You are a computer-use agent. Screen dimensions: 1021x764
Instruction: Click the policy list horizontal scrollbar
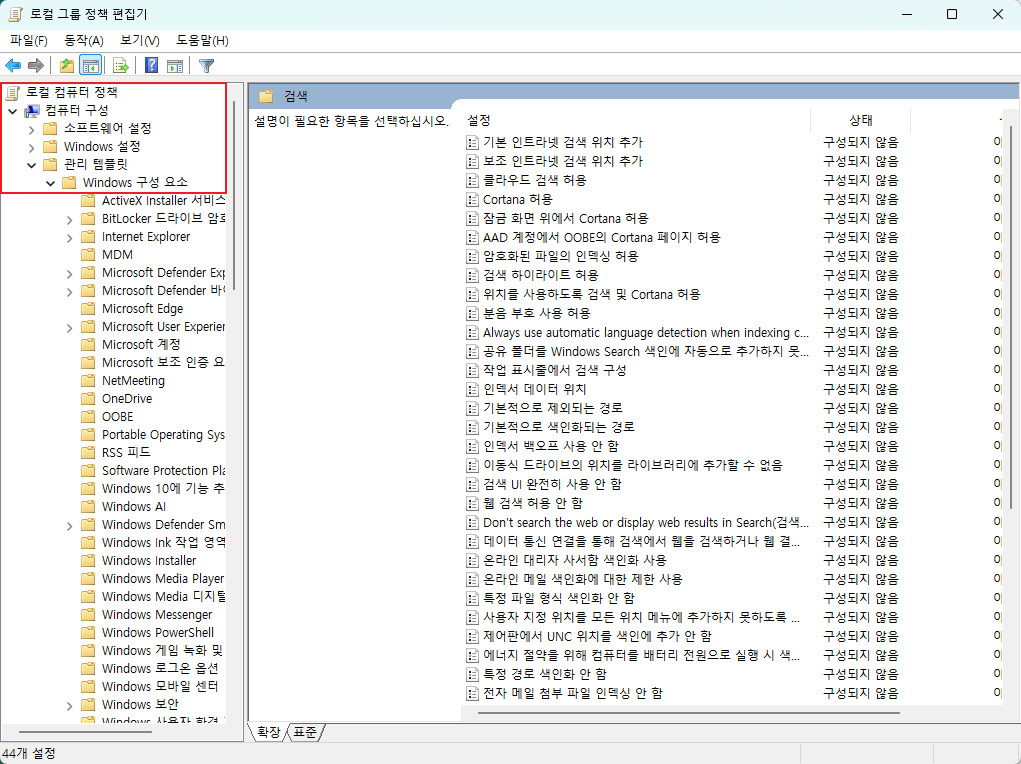[x=689, y=713]
